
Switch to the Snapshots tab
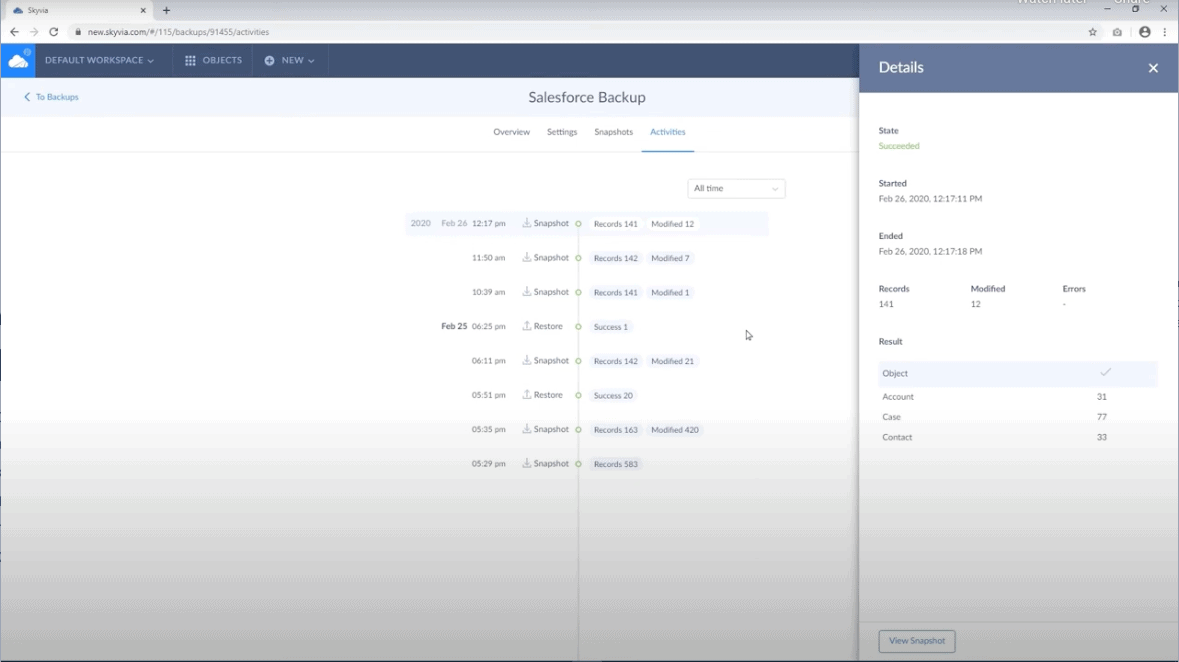pos(613,131)
